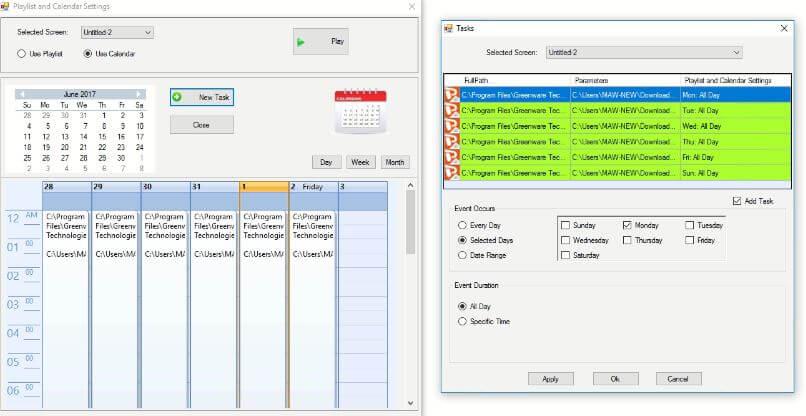Click June 2017 month title

pos(80,94)
